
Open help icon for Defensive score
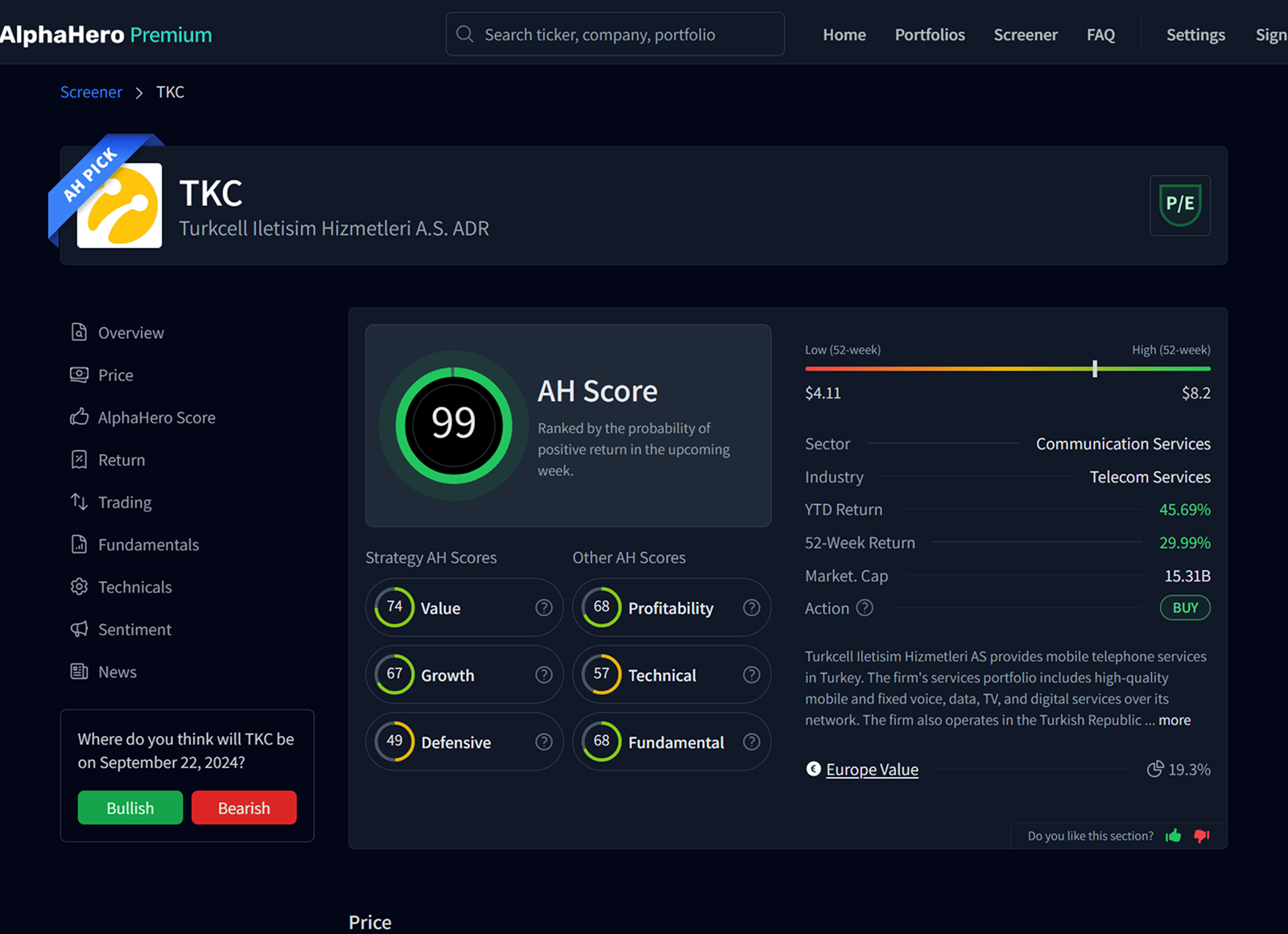(544, 742)
